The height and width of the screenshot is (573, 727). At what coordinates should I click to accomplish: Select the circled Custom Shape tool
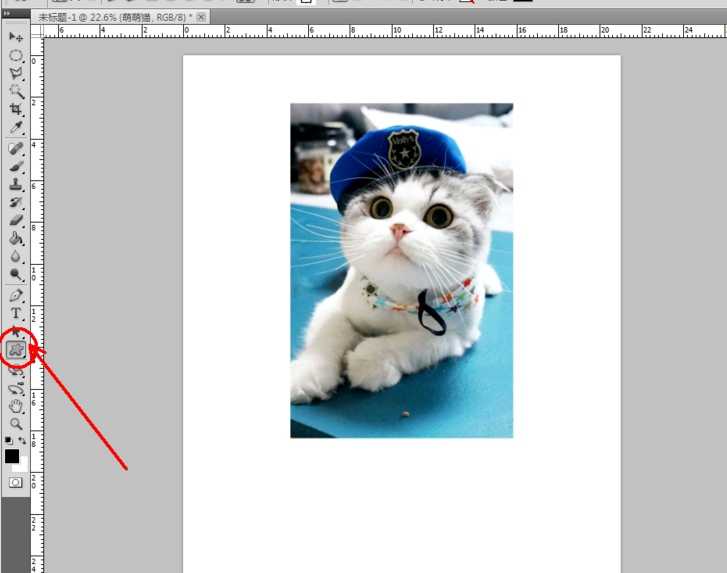pyautogui.click(x=16, y=350)
